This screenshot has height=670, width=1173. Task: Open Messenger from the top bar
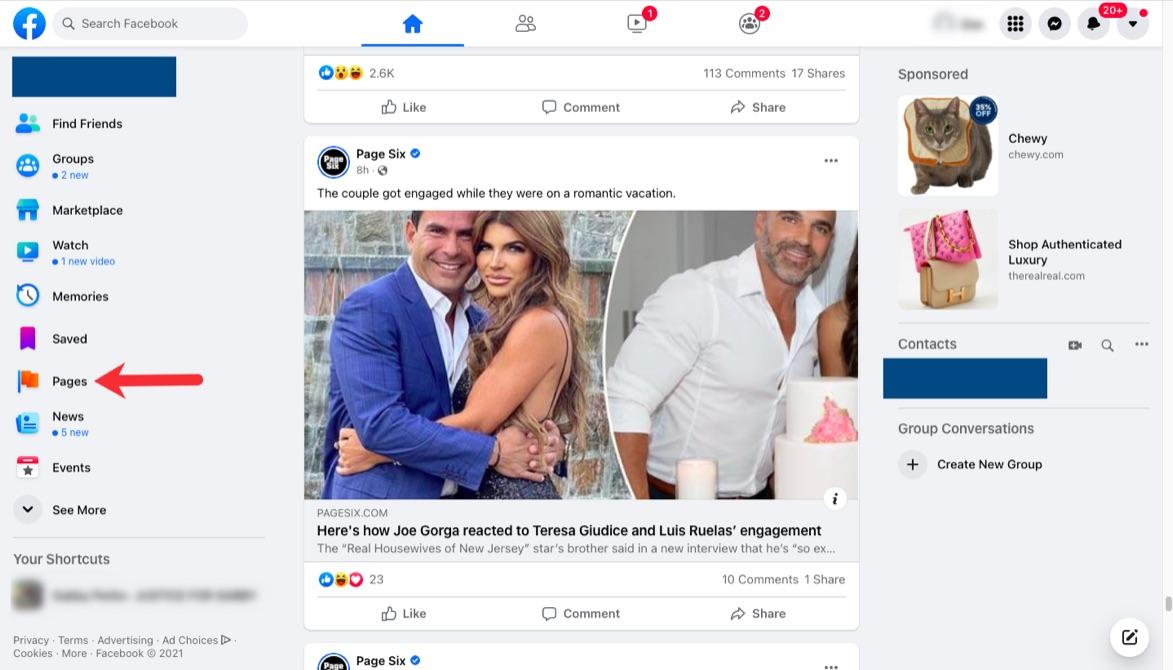(x=1054, y=24)
